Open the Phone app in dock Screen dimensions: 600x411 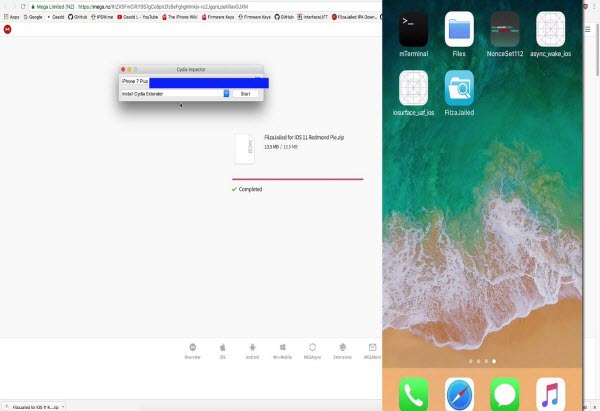(413, 395)
